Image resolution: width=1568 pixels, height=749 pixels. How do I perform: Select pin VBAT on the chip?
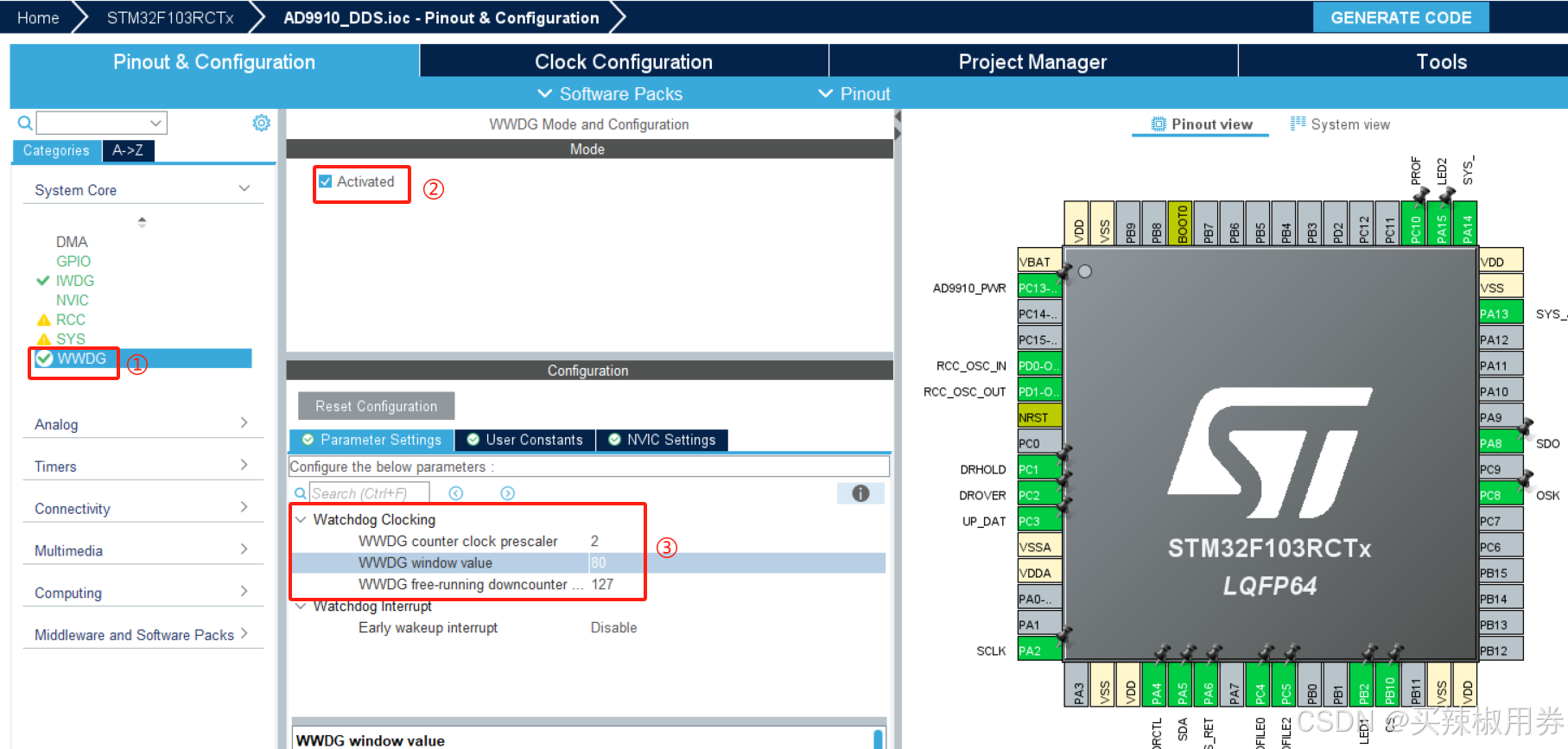(x=1039, y=262)
